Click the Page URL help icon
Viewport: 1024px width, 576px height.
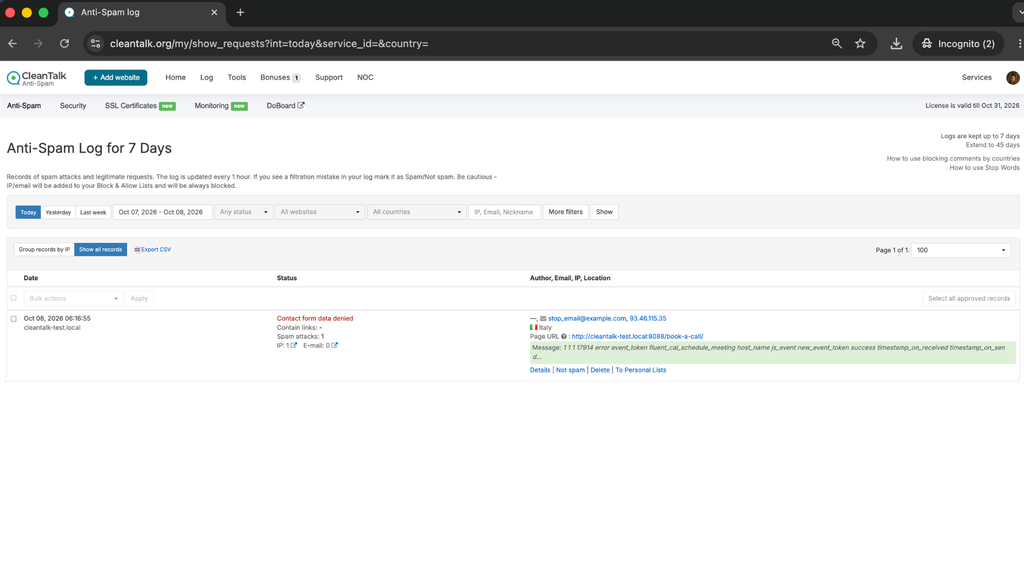564,336
